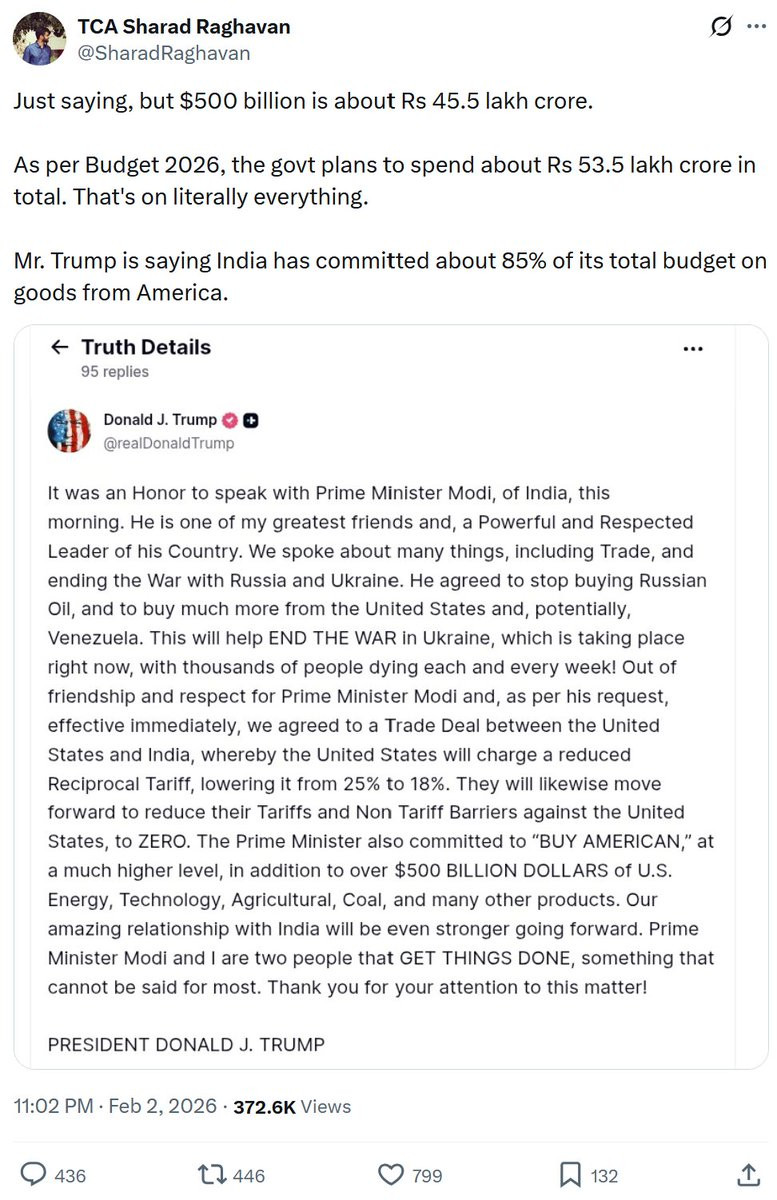Click the back arrow beside Truth Details

(x=60, y=347)
